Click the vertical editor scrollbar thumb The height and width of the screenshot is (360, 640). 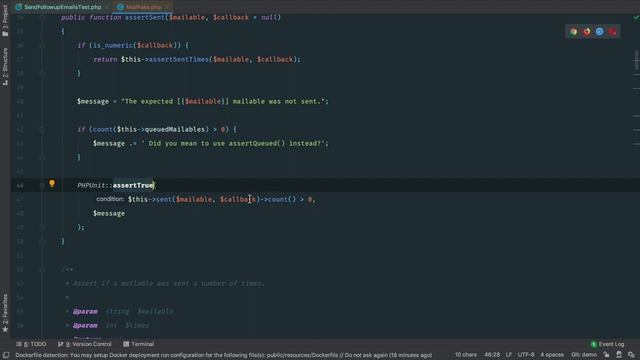[637, 60]
